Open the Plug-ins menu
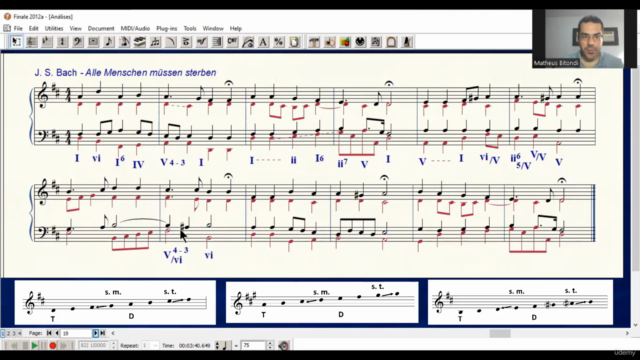 pos(167,29)
